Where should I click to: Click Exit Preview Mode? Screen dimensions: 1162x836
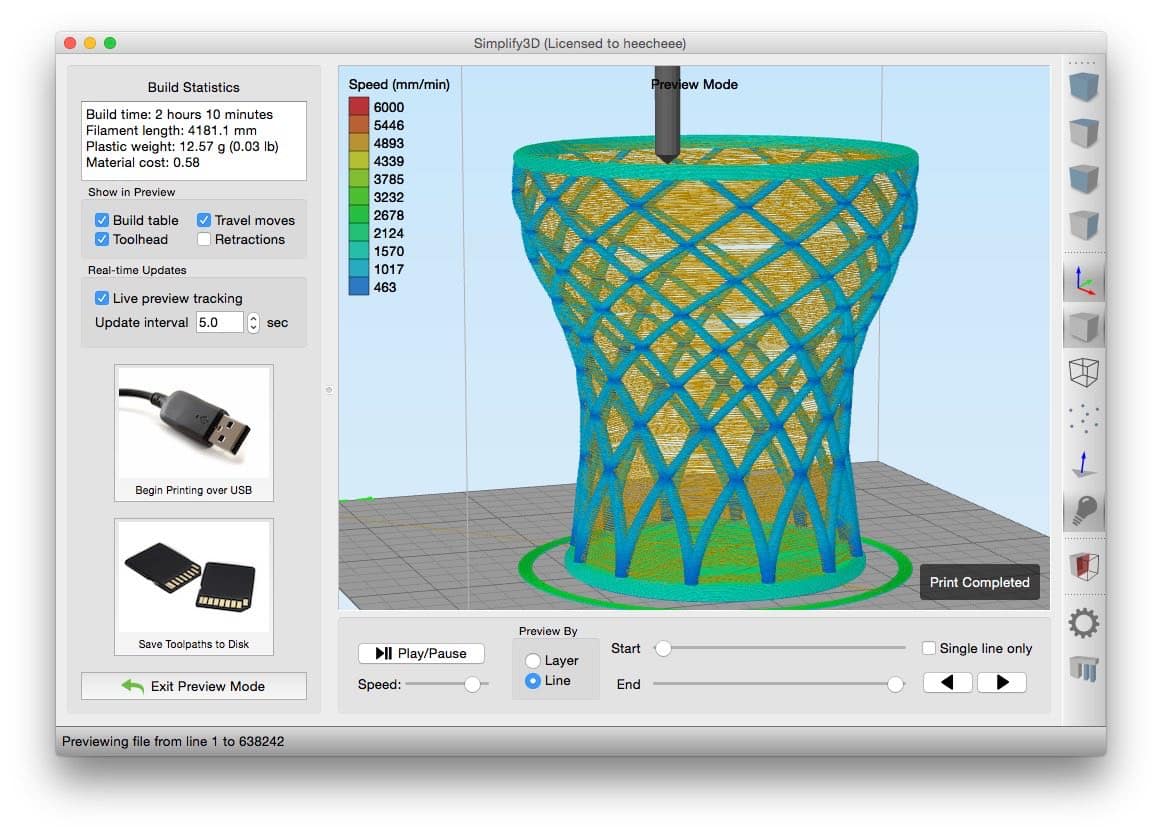pos(194,686)
